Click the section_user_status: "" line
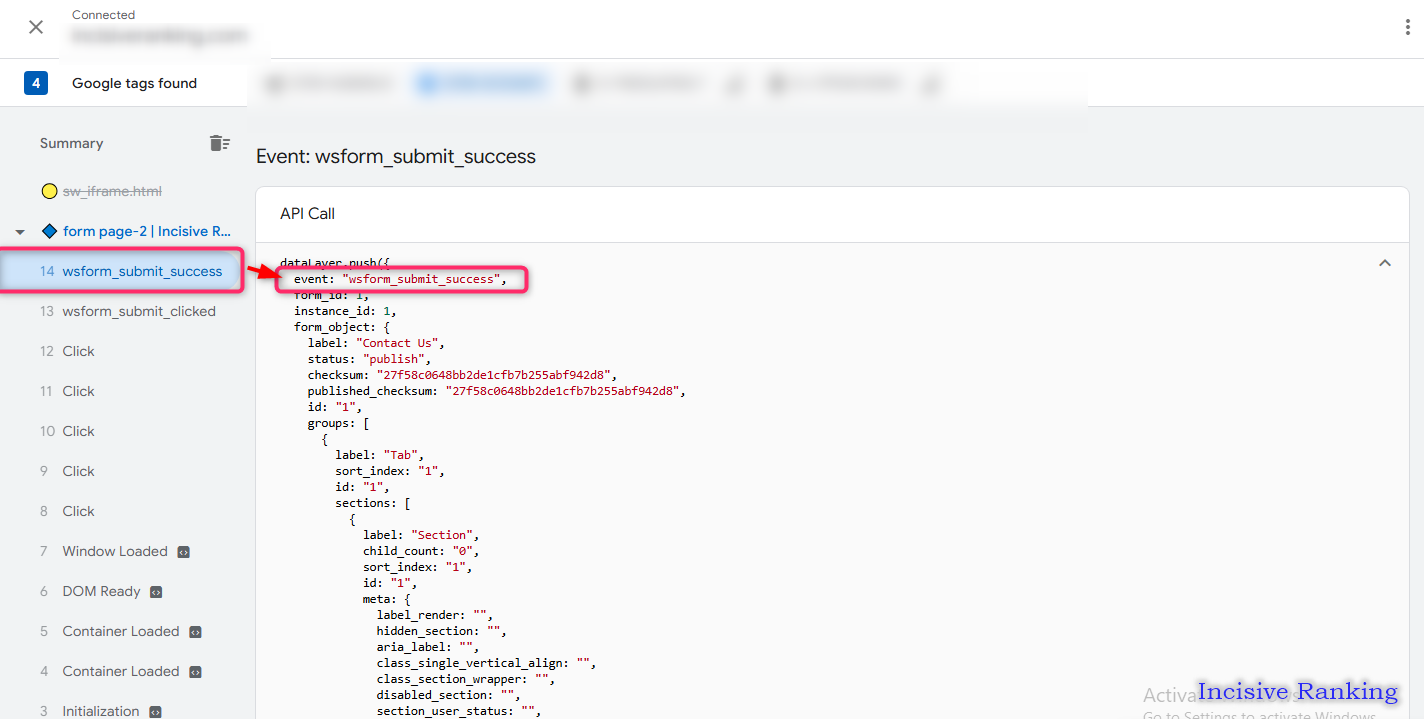The height and width of the screenshot is (719, 1424). tap(459, 711)
